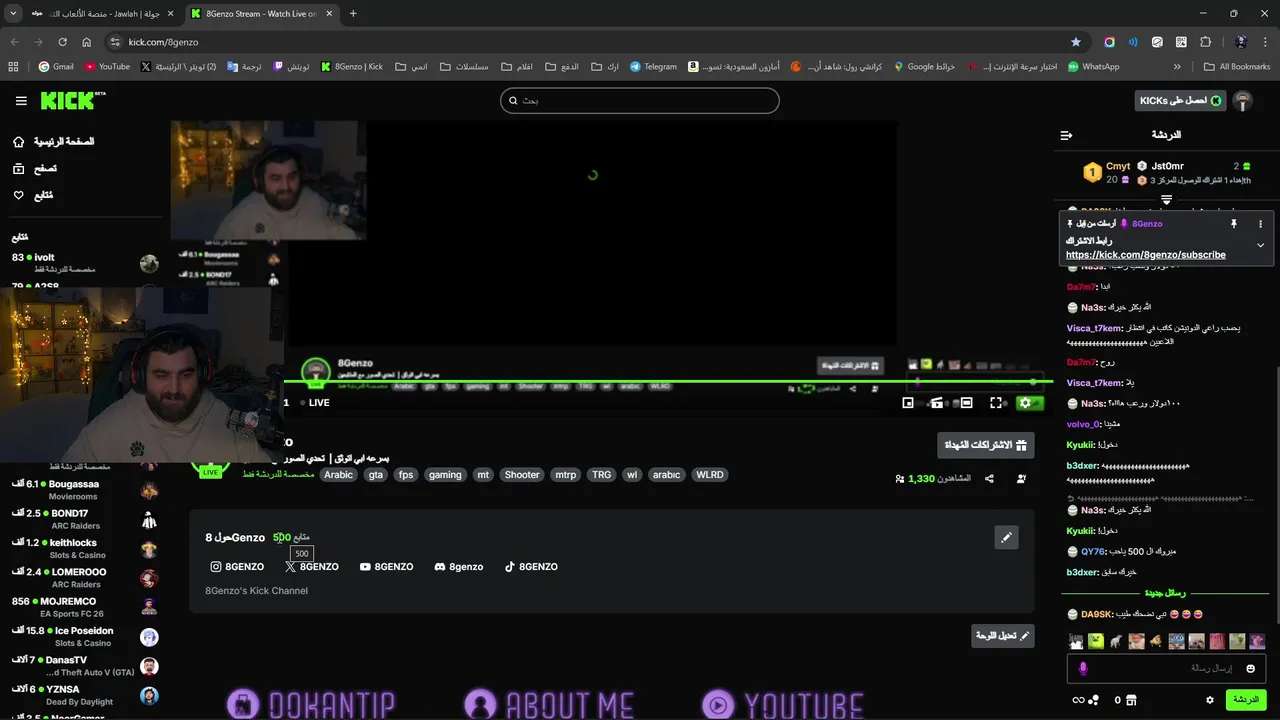
Task: Open the Kick sidebar hamburger menu
Action: coord(21,101)
